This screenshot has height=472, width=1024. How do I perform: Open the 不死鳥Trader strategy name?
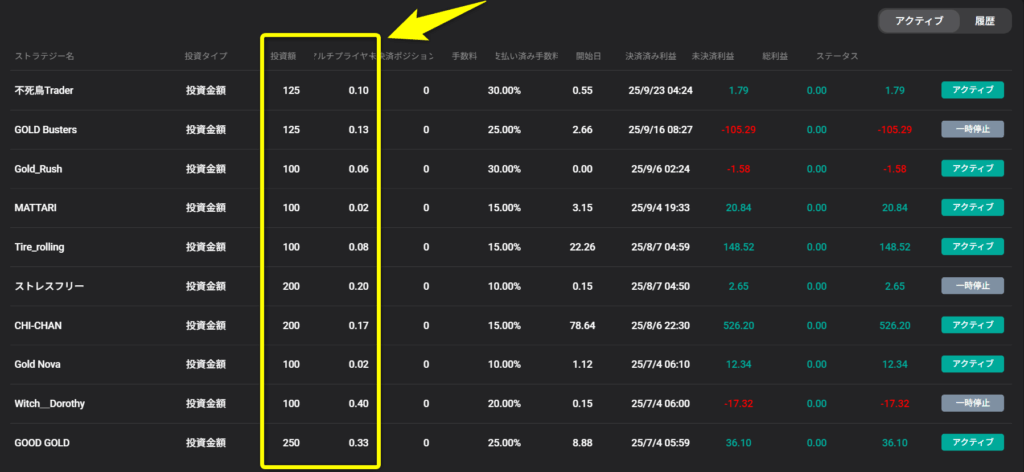(44, 91)
